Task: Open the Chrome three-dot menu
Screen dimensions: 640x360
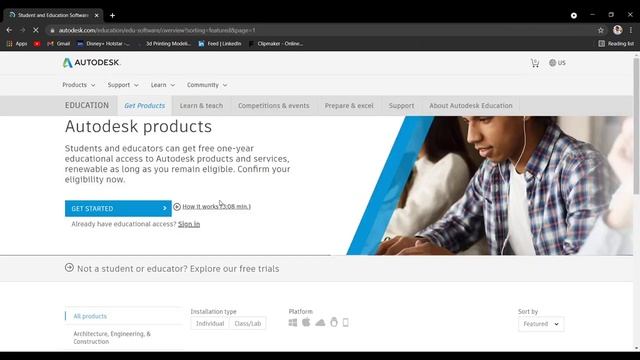Action: click(631, 30)
